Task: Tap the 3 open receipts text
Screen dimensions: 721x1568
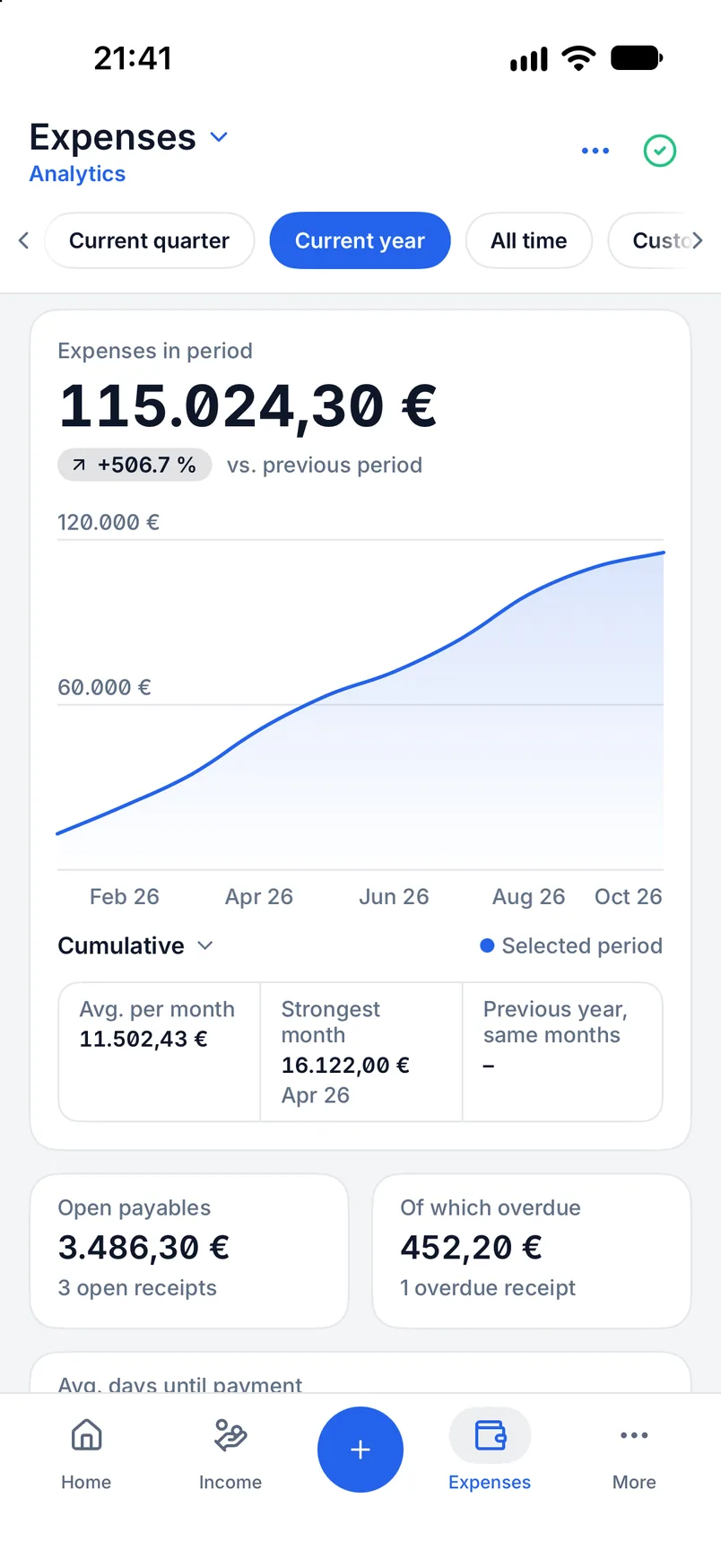Action: click(x=137, y=1287)
